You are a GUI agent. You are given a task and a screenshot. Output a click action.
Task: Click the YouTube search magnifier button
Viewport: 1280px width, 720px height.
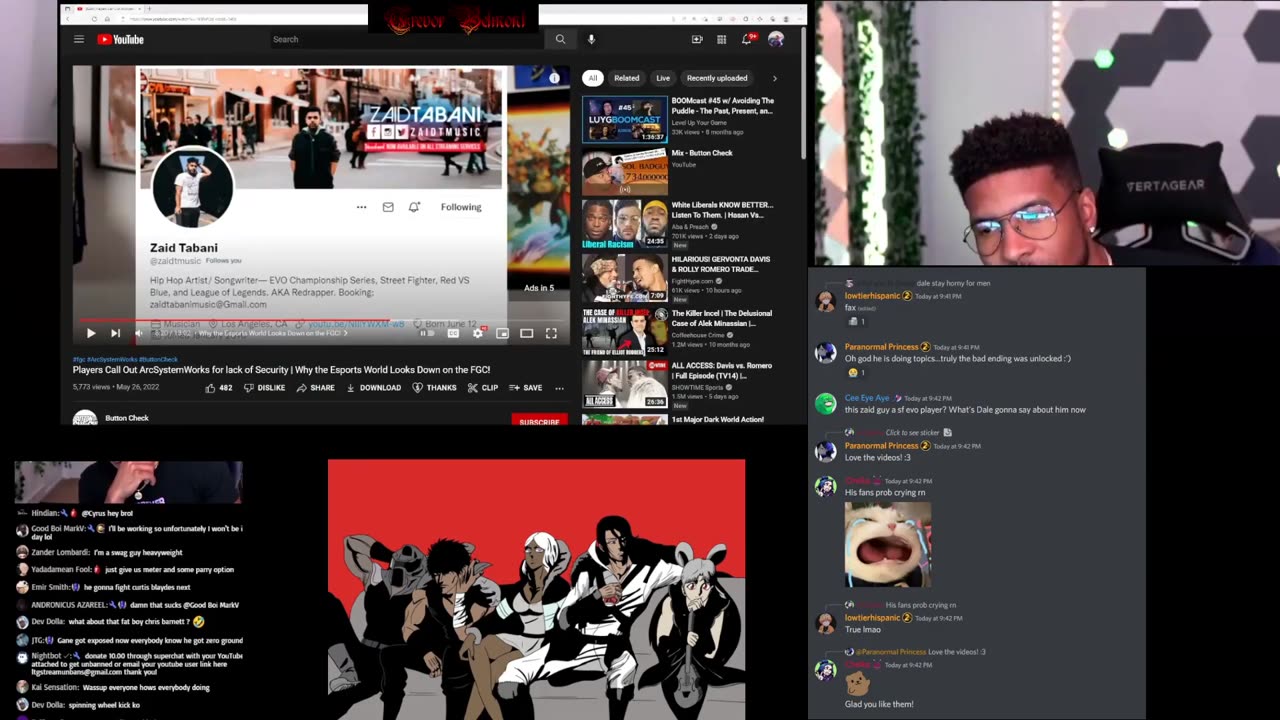click(560, 39)
